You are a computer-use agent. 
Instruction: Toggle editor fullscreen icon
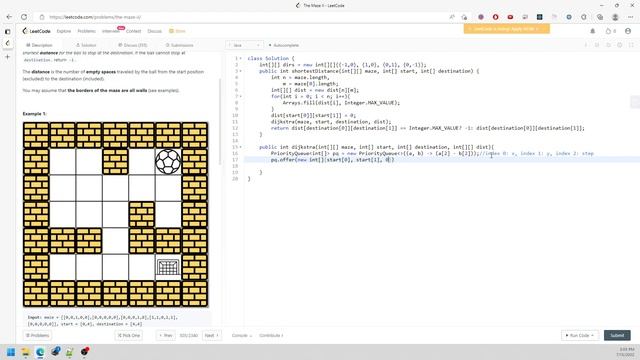coord(631,45)
